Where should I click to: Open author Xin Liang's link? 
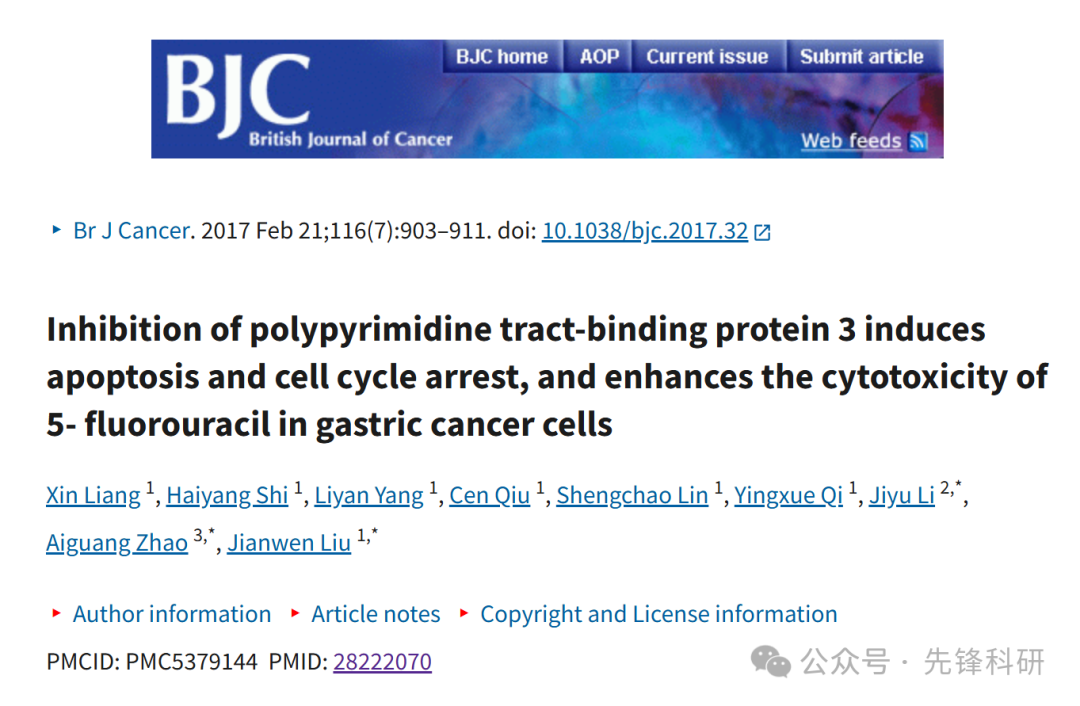(93, 496)
